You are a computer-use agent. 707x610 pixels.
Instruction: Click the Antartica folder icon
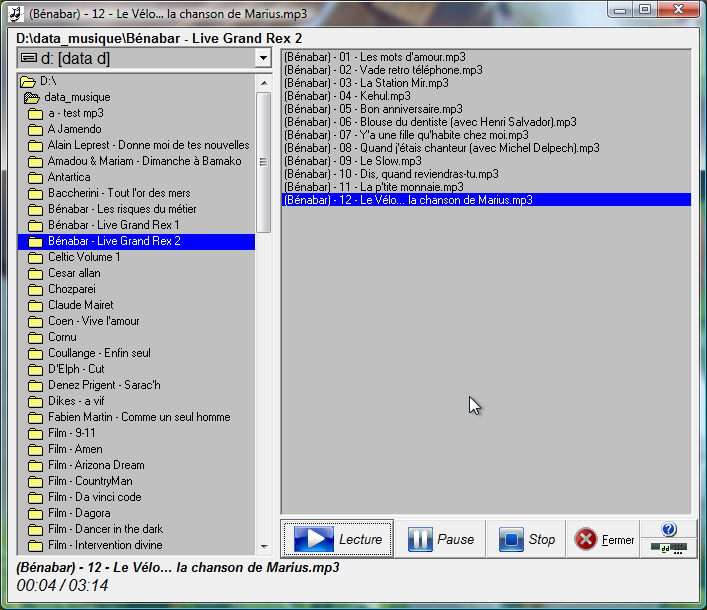[35, 178]
